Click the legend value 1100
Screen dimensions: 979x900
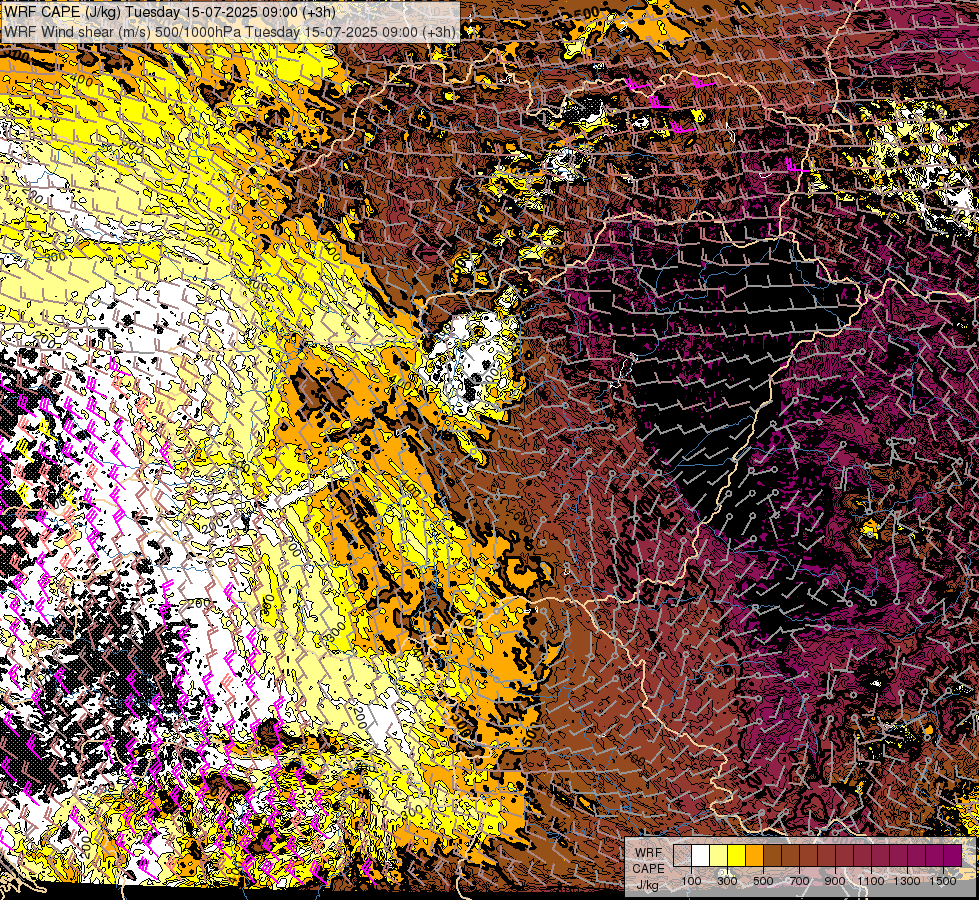(870, 881)
